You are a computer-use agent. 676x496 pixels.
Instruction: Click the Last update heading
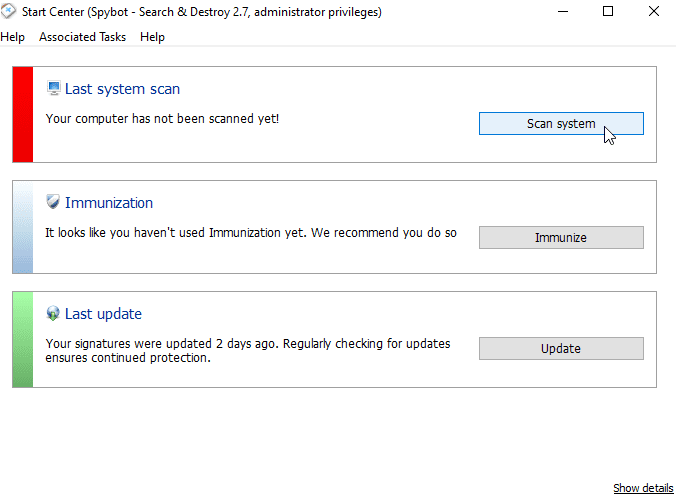pyautogui.click(x=103, y=314)
